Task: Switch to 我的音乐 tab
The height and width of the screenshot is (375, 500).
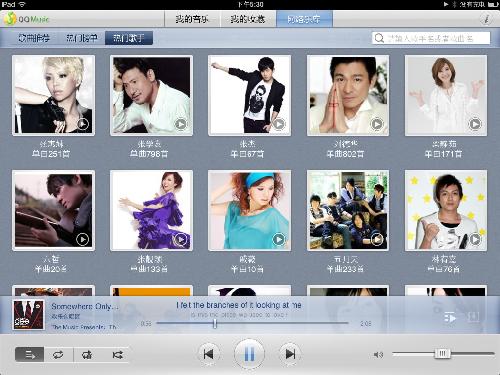Action: [x=192, y=19]
